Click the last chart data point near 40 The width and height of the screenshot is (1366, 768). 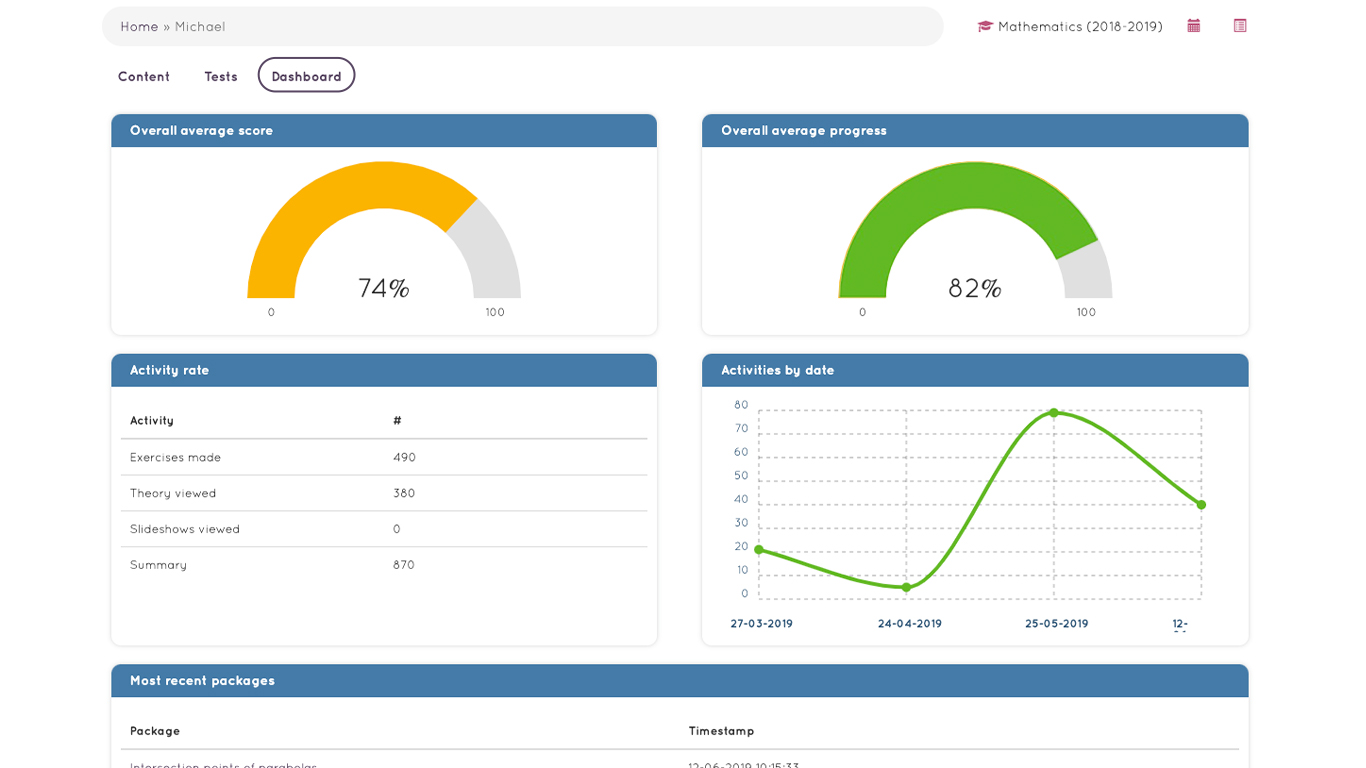tap(1201, 504)
